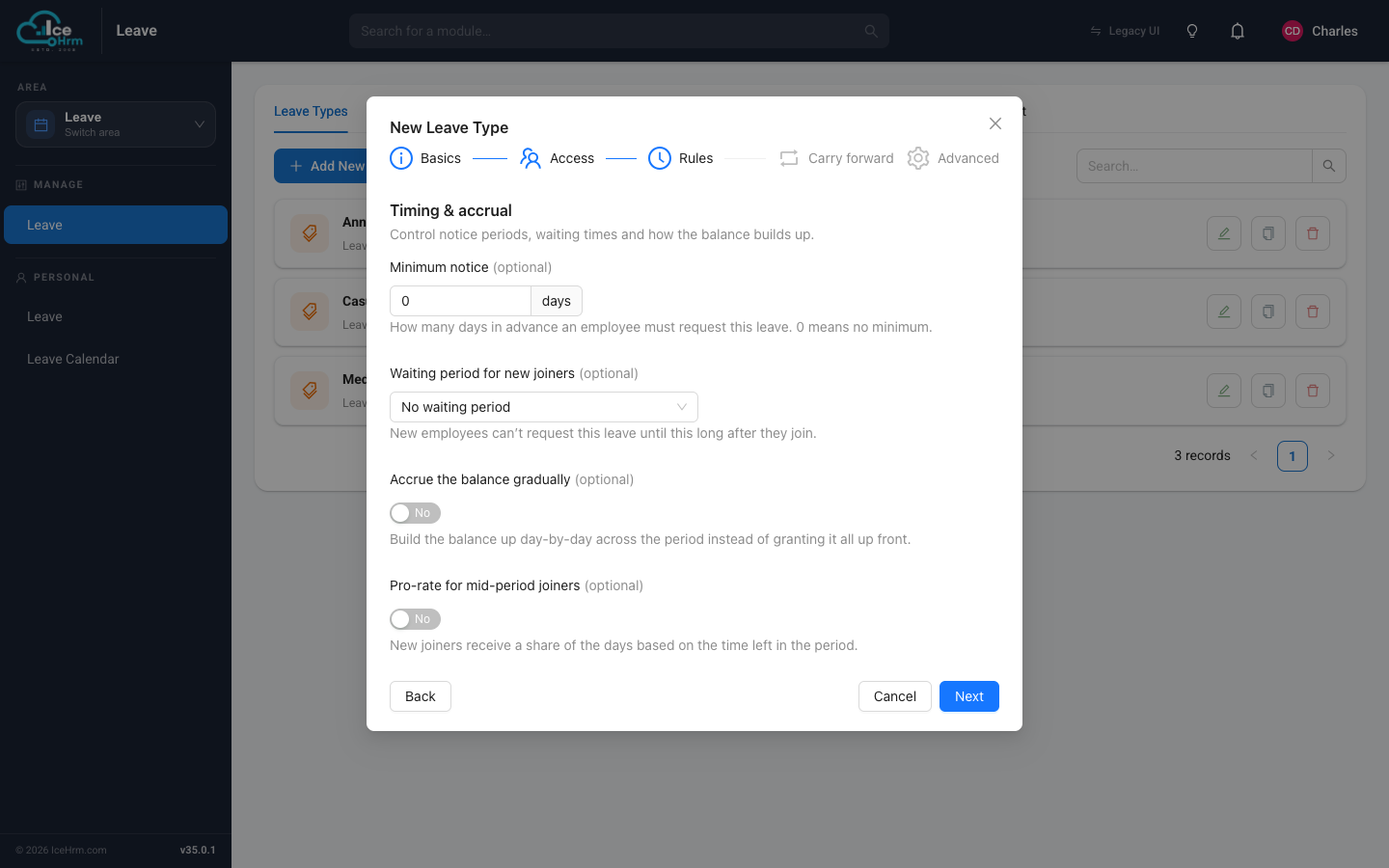The width and height of the screenshot is (1389, 868).
Task: Click copy icon for third leave type
Action: [x=1268, y=391]
